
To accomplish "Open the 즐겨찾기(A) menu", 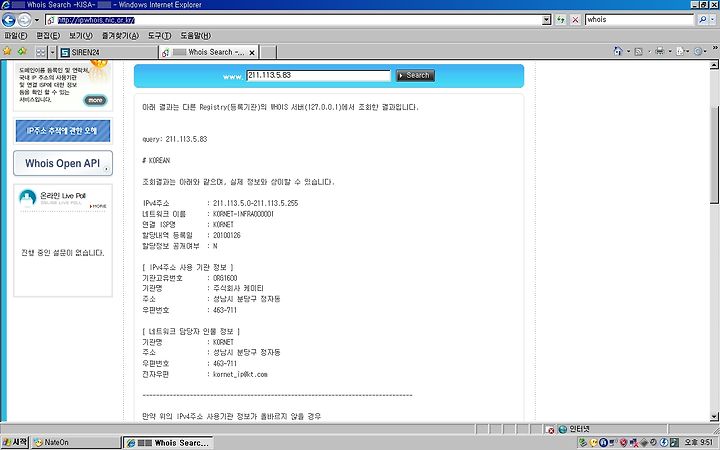I will [x=120, y=35].
